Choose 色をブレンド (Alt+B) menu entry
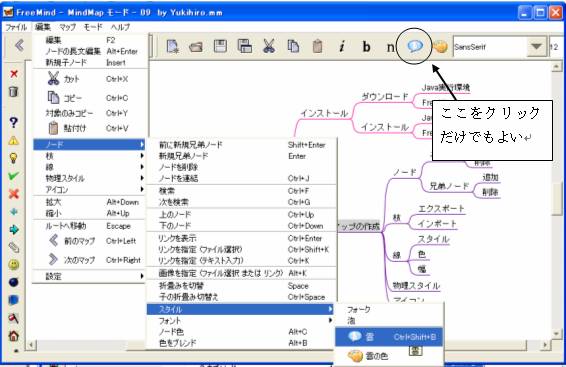The image size is (566, 367). [x=240, y=343]
